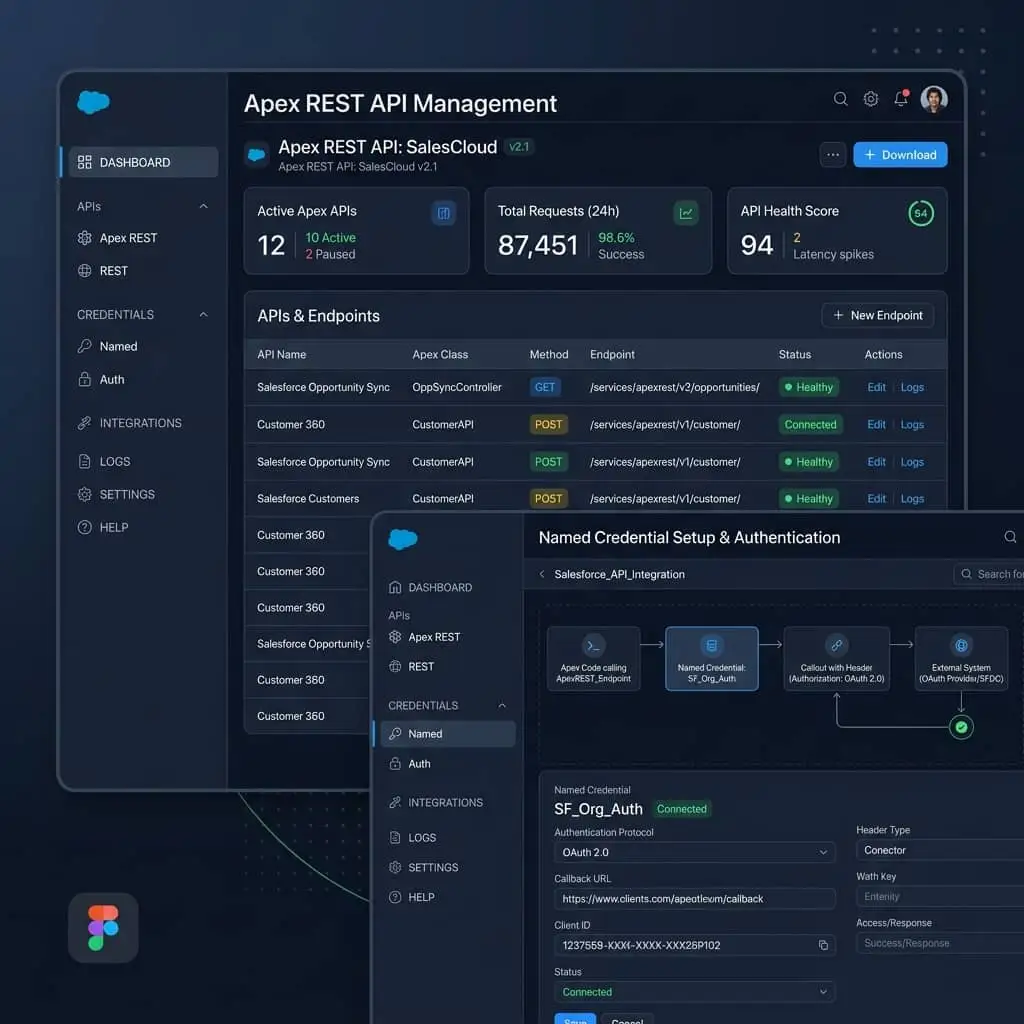This screenshot has width=1024, height=1024.
Task: Click the SalesCloud API cloud icon beside title
Action: point(257,155)
